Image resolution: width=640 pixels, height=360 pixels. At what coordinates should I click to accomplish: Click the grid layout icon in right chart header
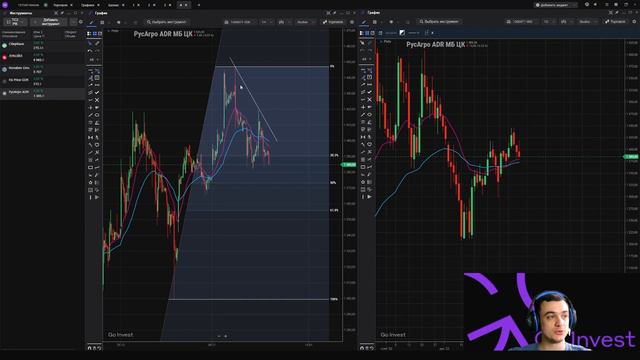[375, 22]
